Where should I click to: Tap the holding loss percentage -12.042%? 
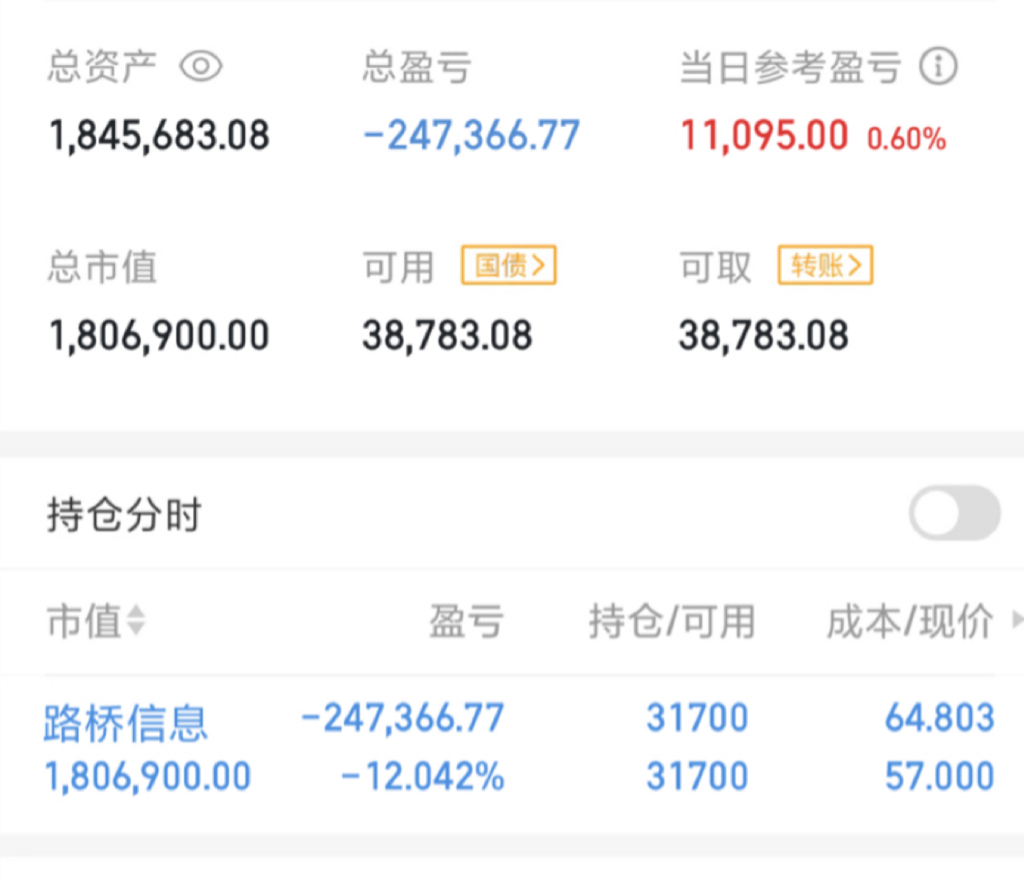423,777
